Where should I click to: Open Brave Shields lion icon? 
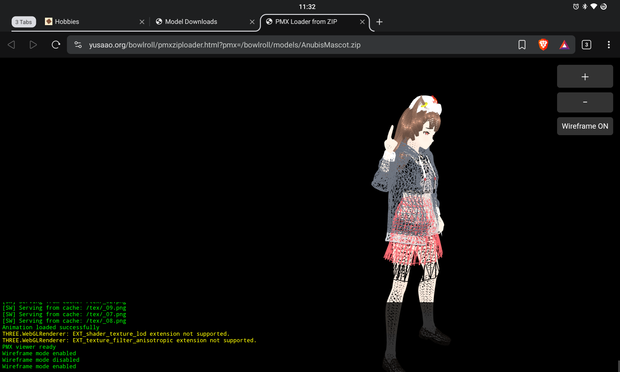tap(543, 45)
